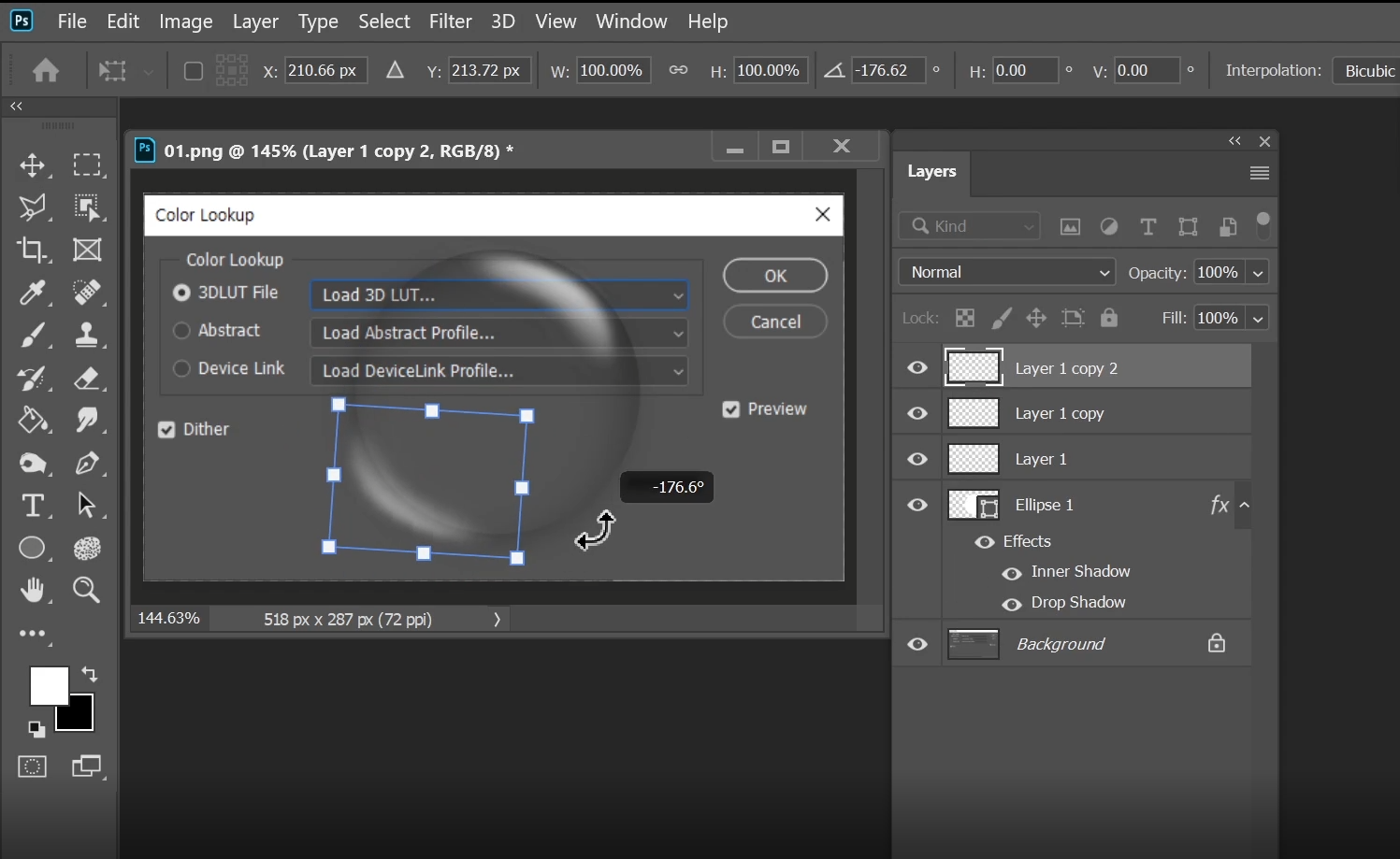The width and height of the screenshot is (1400, 859).
Task: Select the Clone Stamp tool
Action: pos(87,335)
